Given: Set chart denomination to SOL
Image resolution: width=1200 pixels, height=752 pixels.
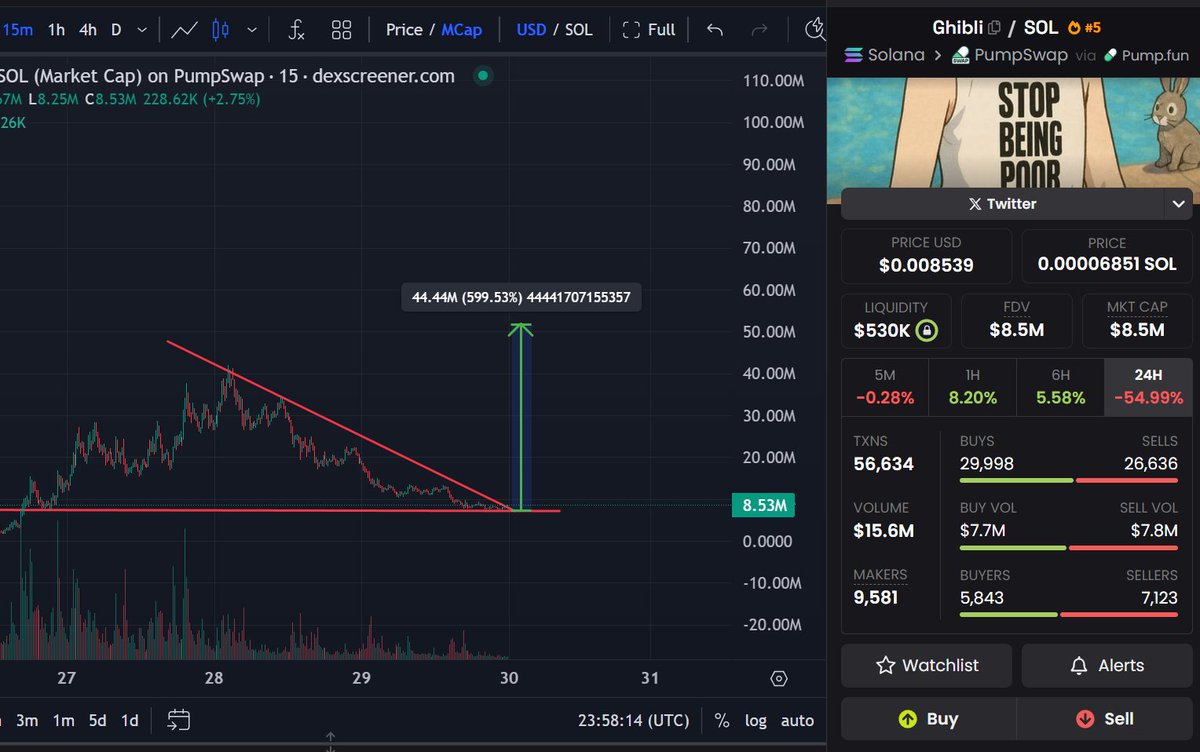Looking at the screenshot, I should point(579,29).
